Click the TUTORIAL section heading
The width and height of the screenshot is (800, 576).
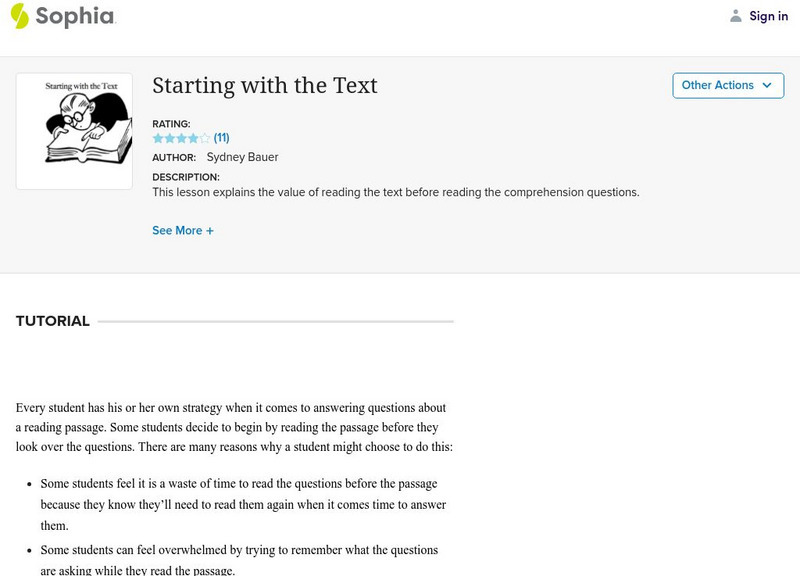click(53, 321)
